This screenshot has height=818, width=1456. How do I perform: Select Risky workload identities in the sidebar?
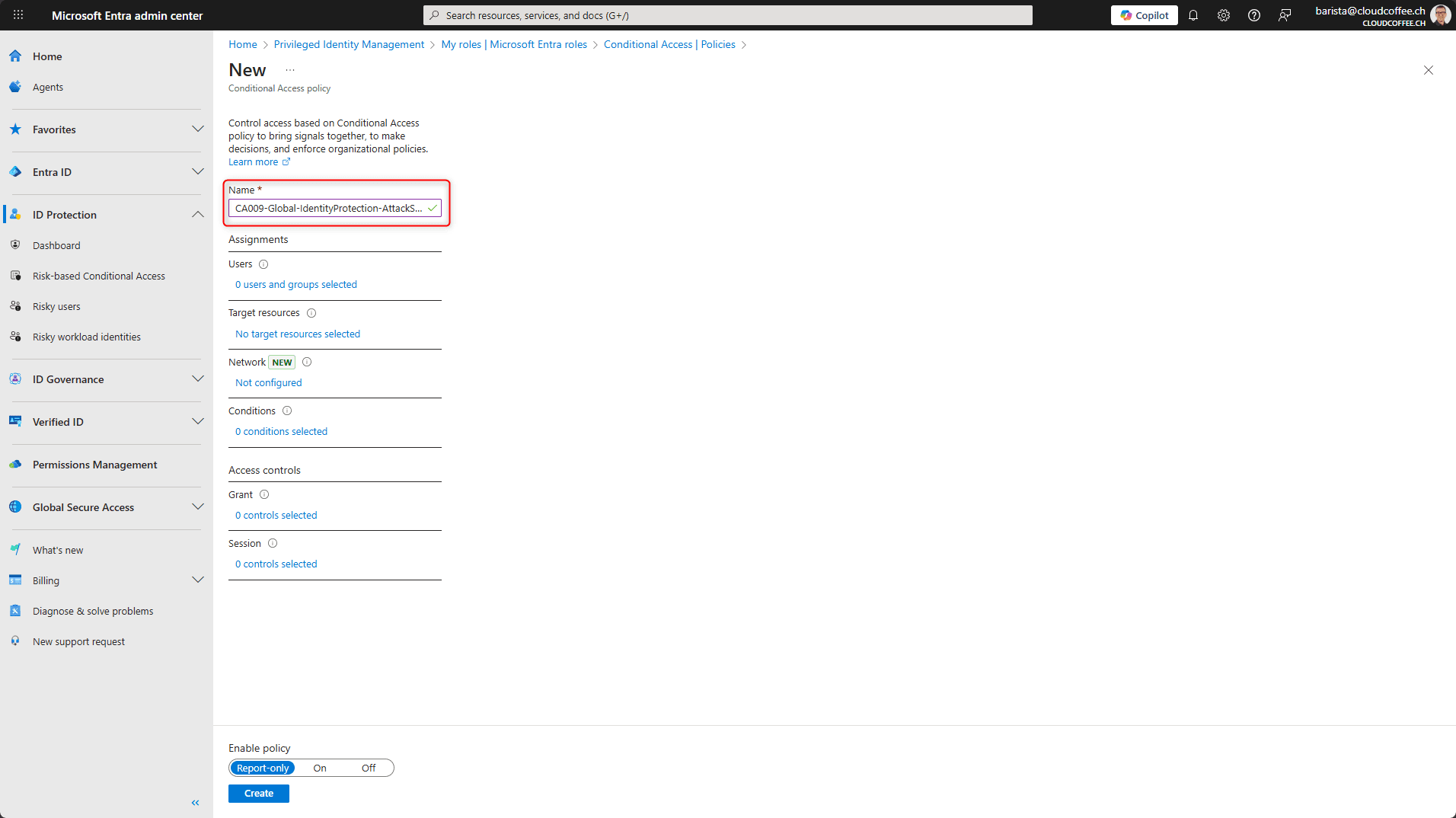(x=86, y=337)
